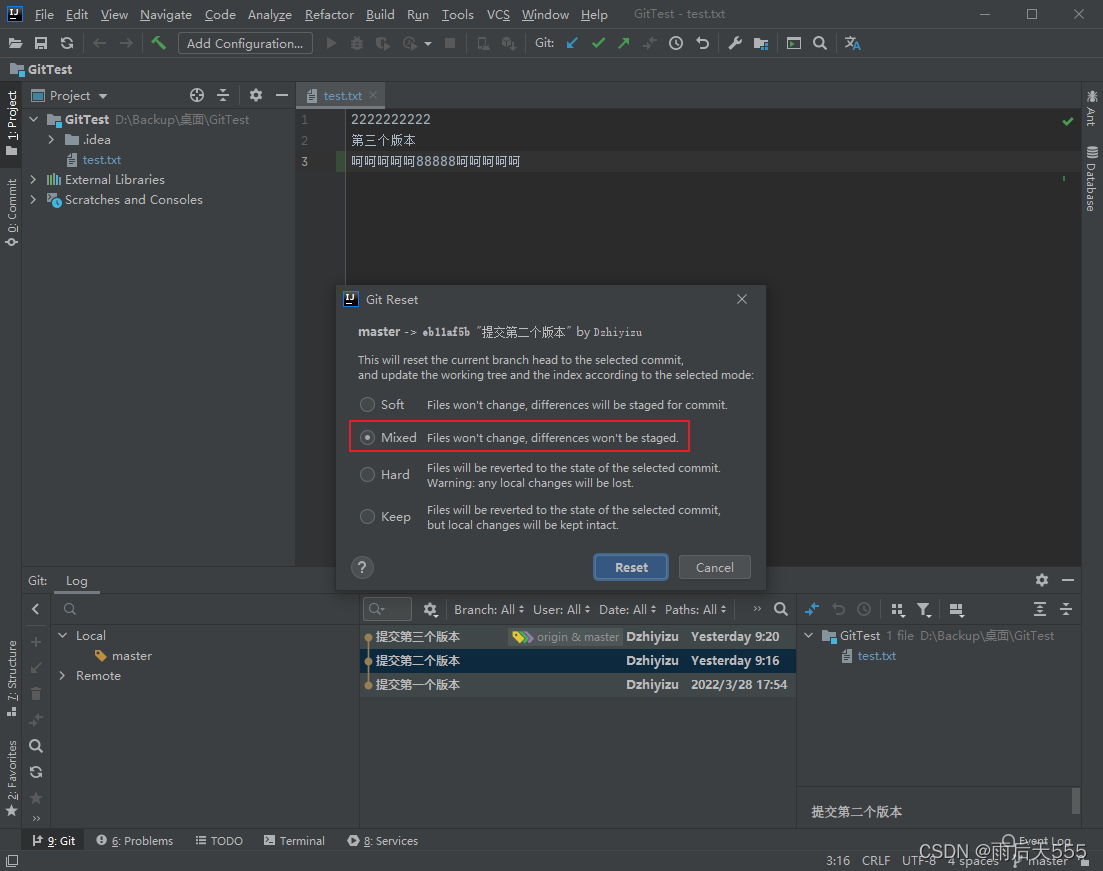
Task: Open the 0: Commit side panel
Action: (11, 212)
